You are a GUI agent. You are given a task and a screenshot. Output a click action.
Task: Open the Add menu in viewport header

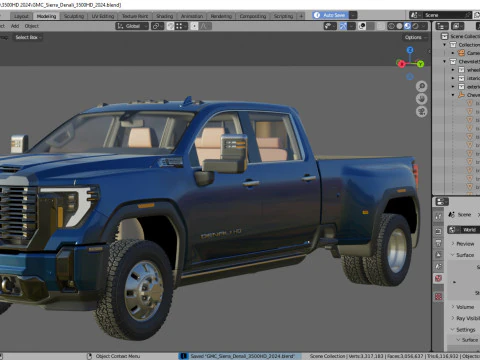15,26
